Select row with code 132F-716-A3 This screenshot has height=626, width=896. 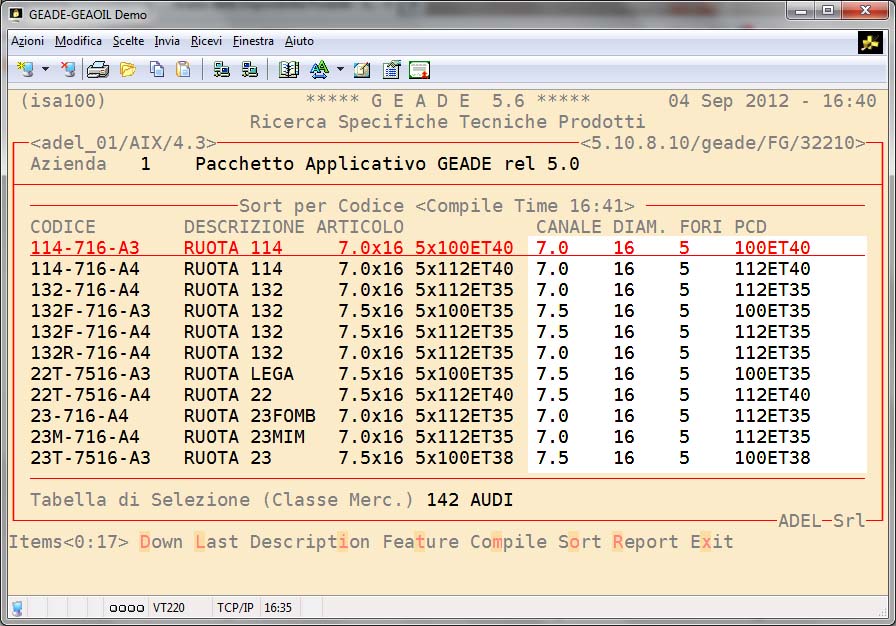(x=90, y=311)
